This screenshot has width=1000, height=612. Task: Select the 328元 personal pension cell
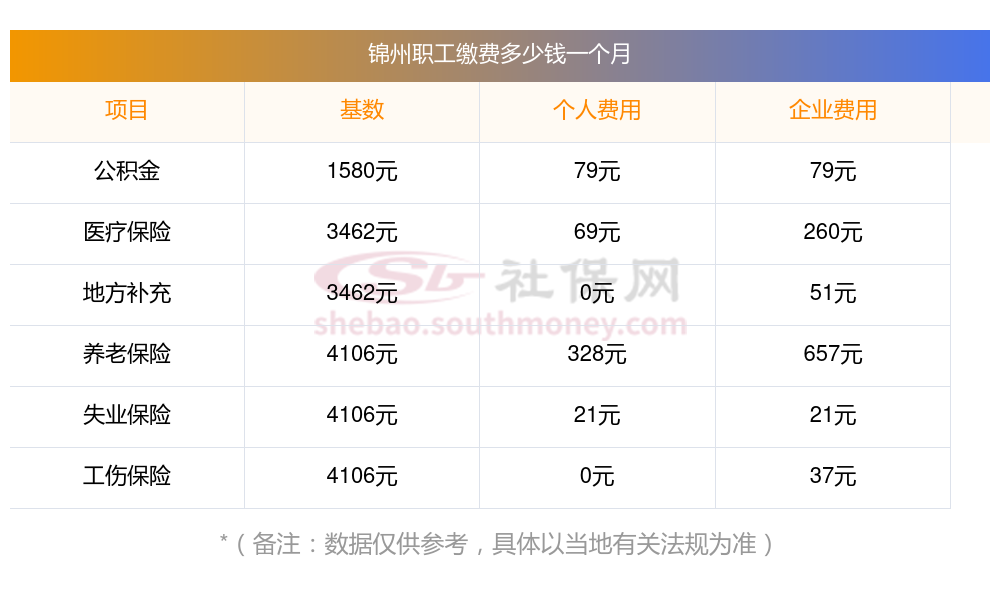point(597,354)
